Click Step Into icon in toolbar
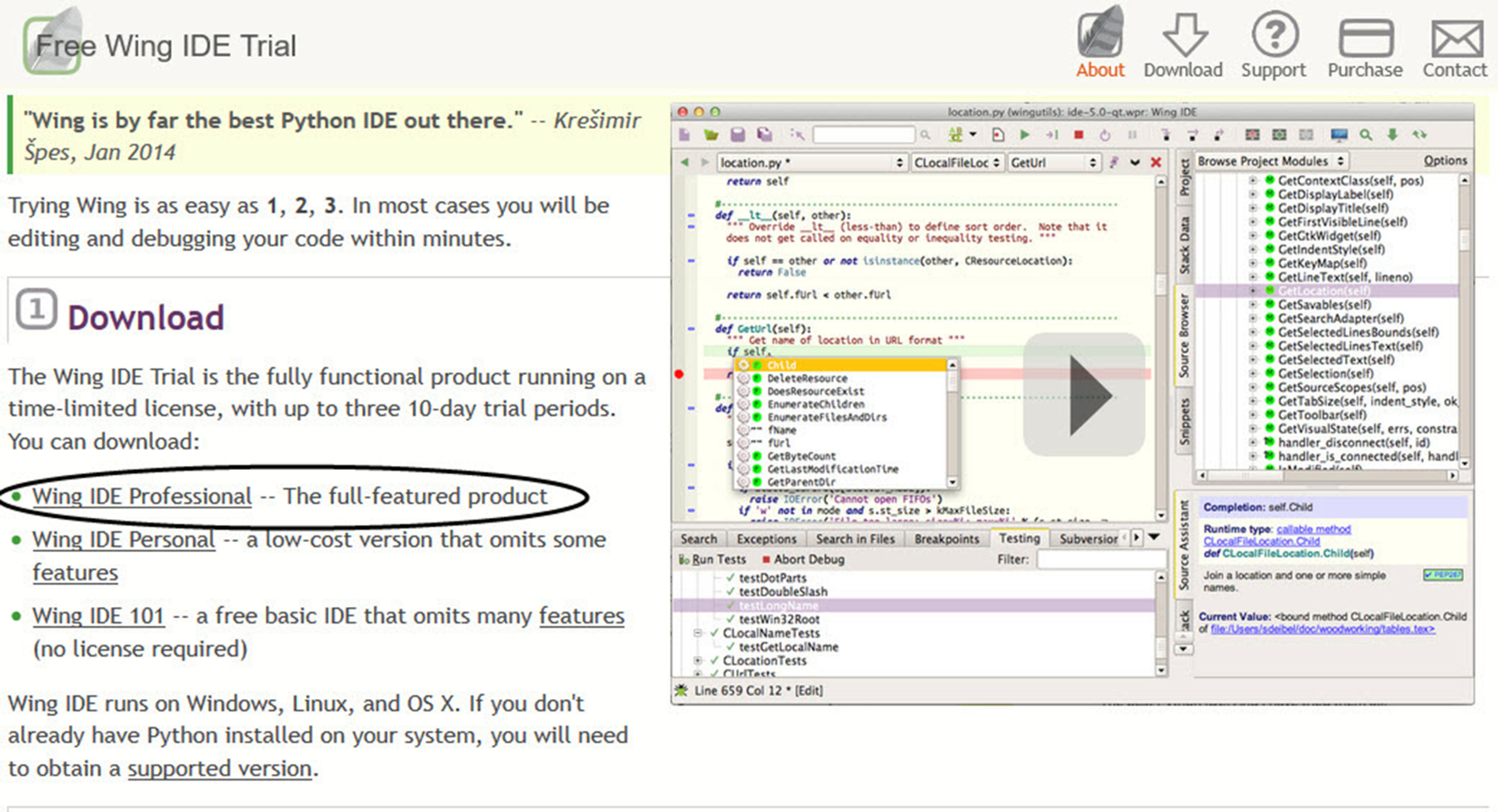Viewport: 1498px width, 812px height. tap(1166, 135)
